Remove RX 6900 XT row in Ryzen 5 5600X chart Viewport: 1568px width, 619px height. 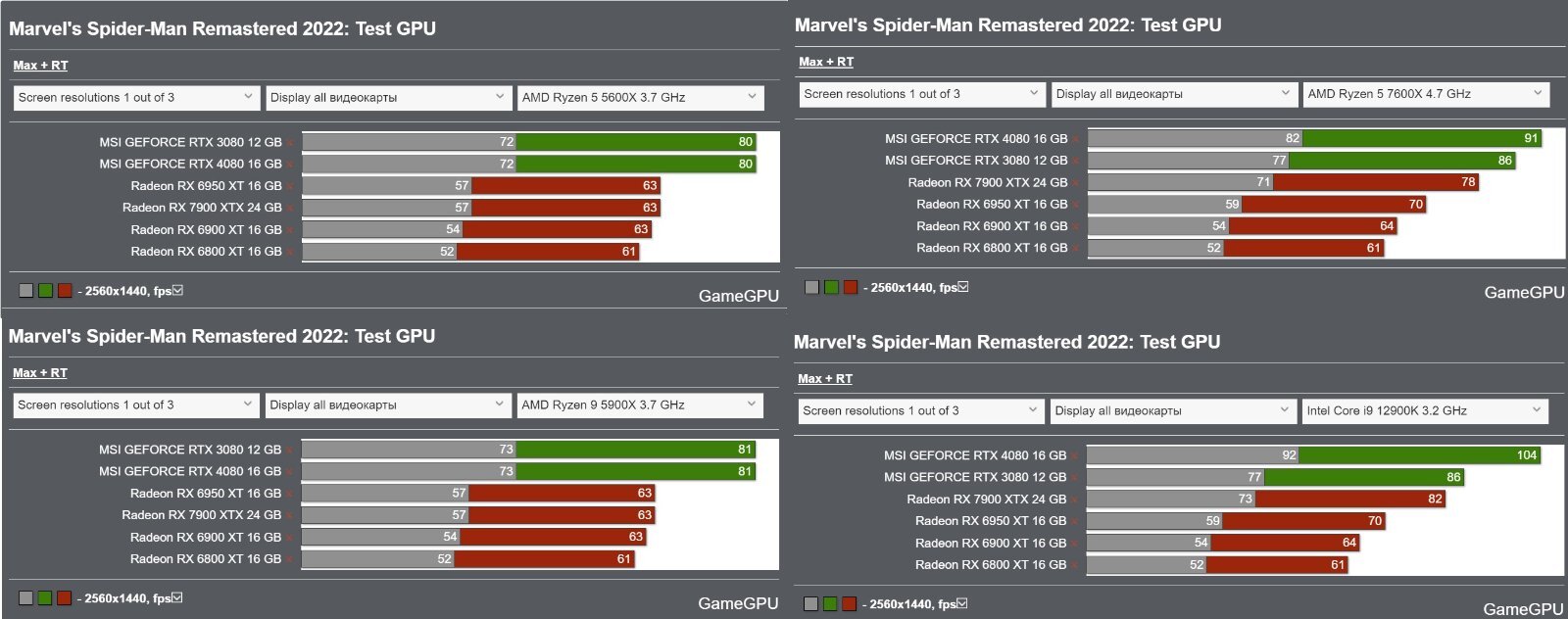[290, 230]
